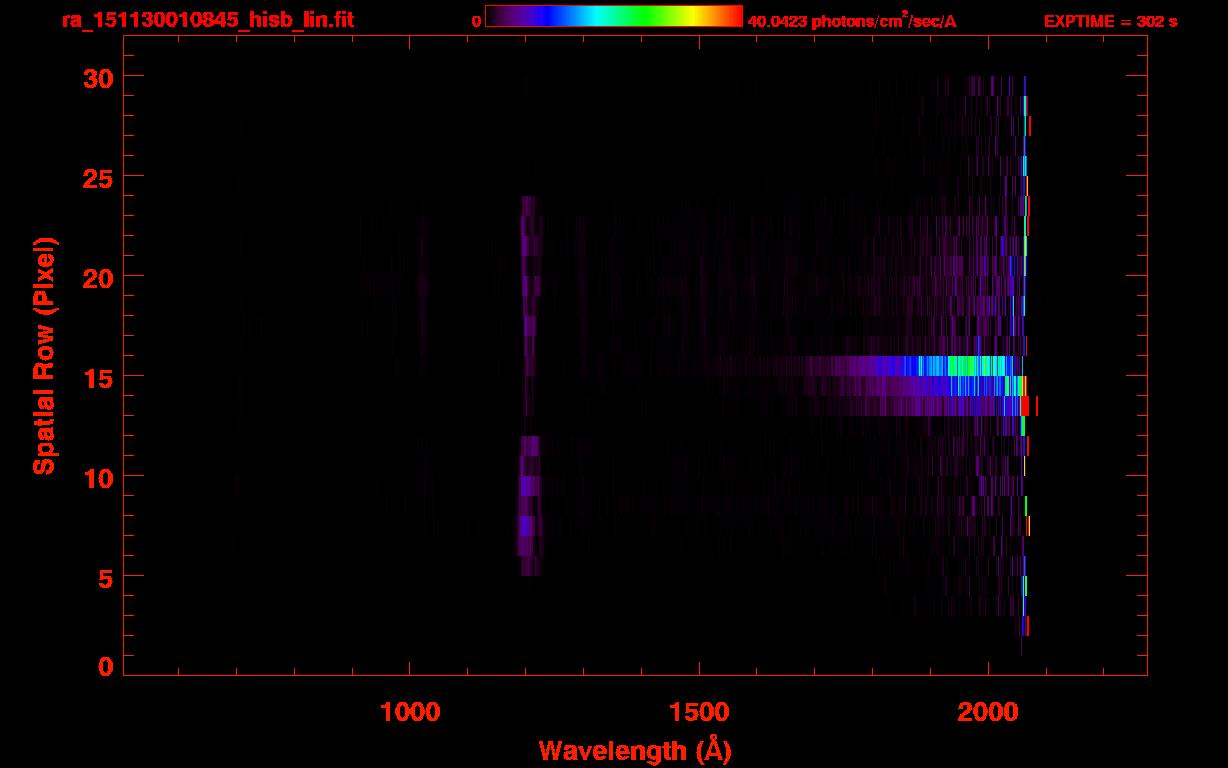Click the filename ra_151130010845_hisb_lin.fit

[x=208, y=20]
